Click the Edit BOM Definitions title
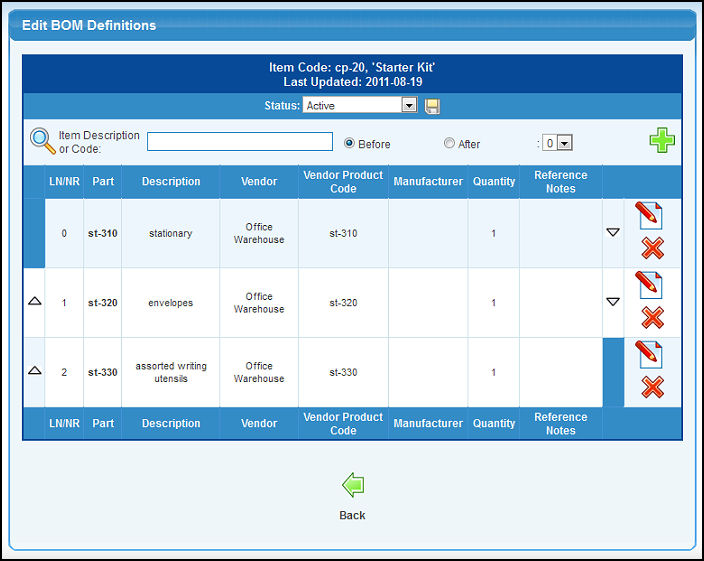Screen dimensions: 704x561 click(89, 25)
